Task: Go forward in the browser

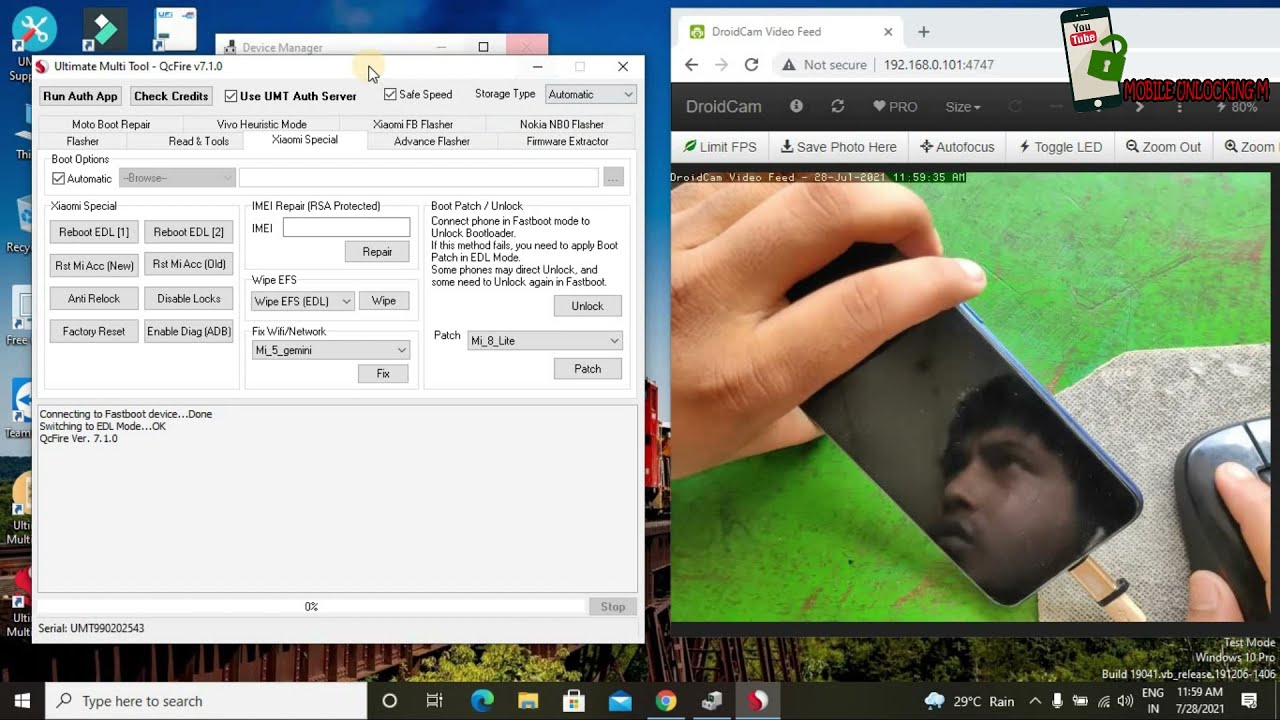Action: [721, 64]
